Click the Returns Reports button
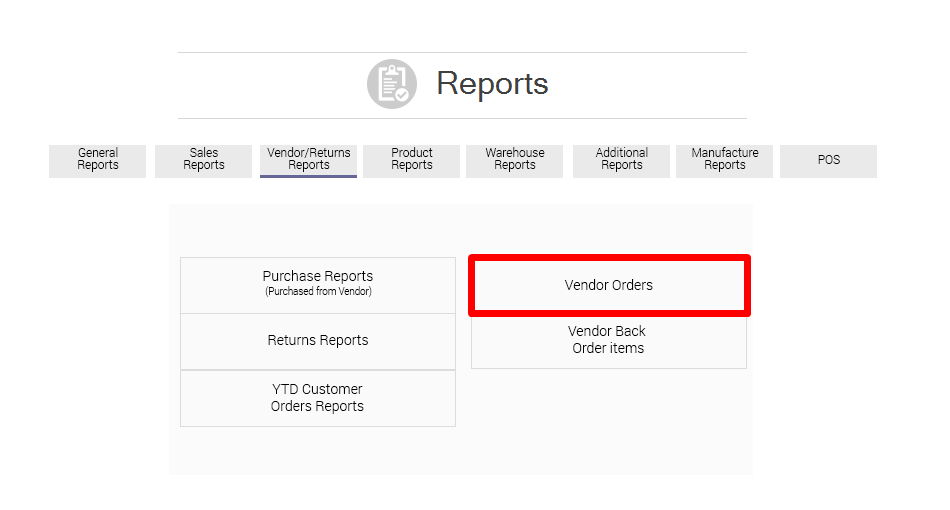Image resolution: width=950 pixels, height=510 pixels. coord(318,341)
